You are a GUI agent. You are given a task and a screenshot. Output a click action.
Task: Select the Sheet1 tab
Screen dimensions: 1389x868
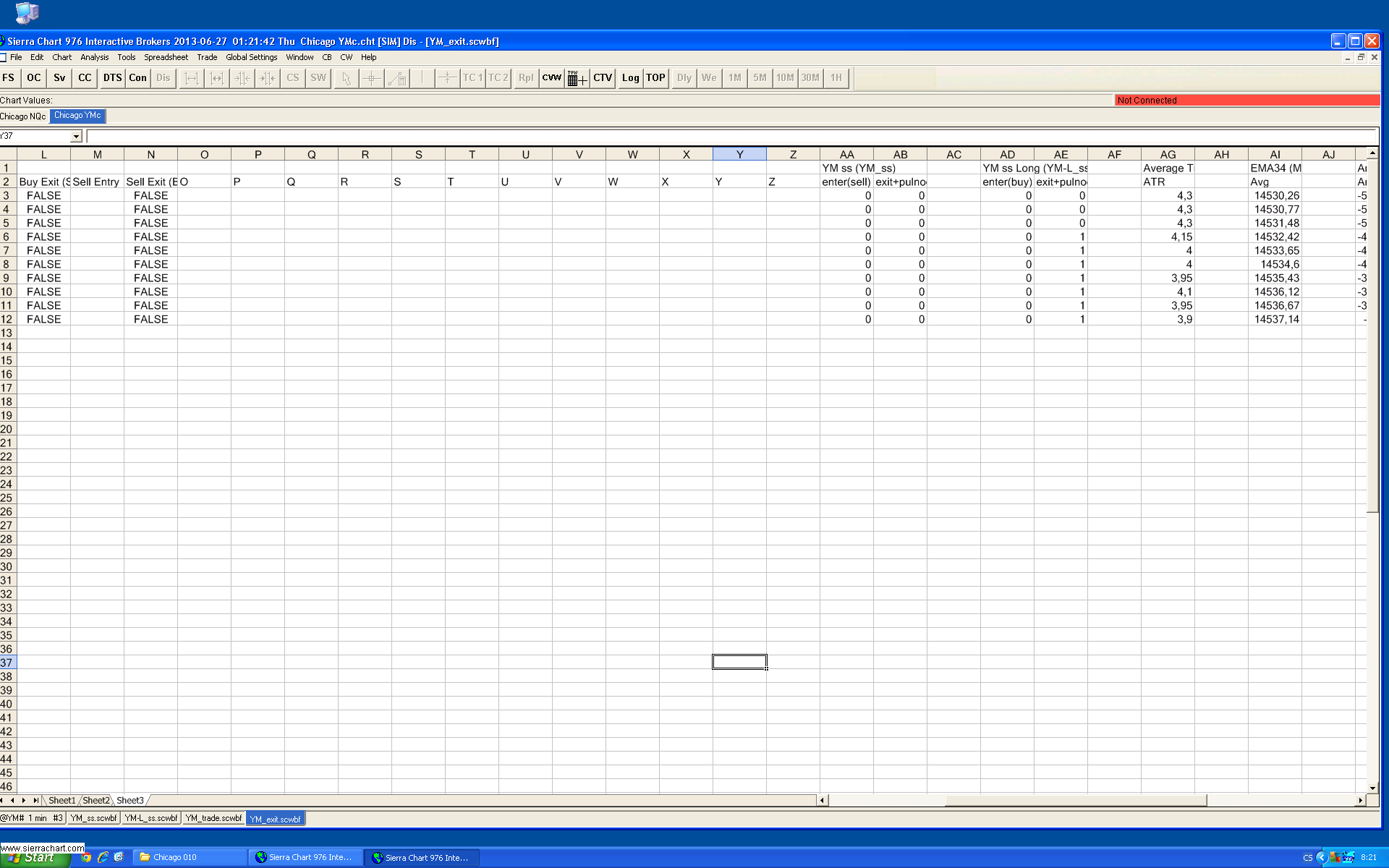coord(61,800)
